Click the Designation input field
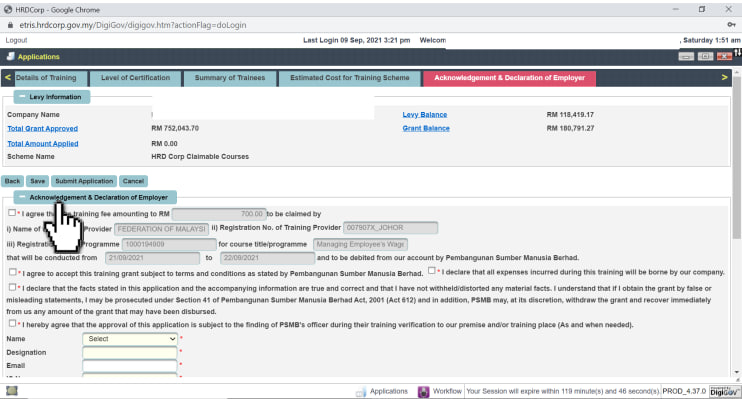Screen dimensions: 742x399 coord(130,353)
